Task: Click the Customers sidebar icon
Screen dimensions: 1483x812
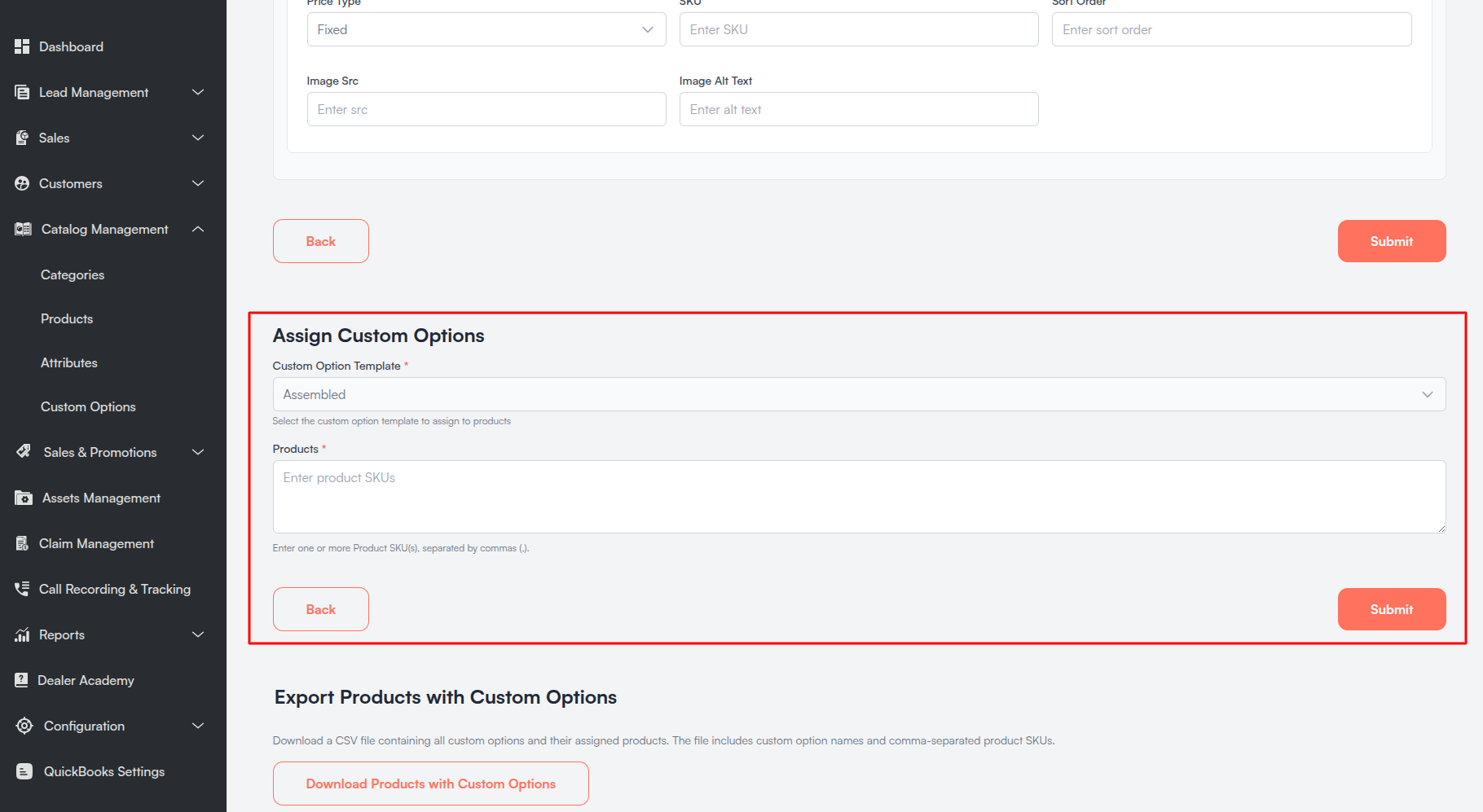Action: tap(22, 183)
